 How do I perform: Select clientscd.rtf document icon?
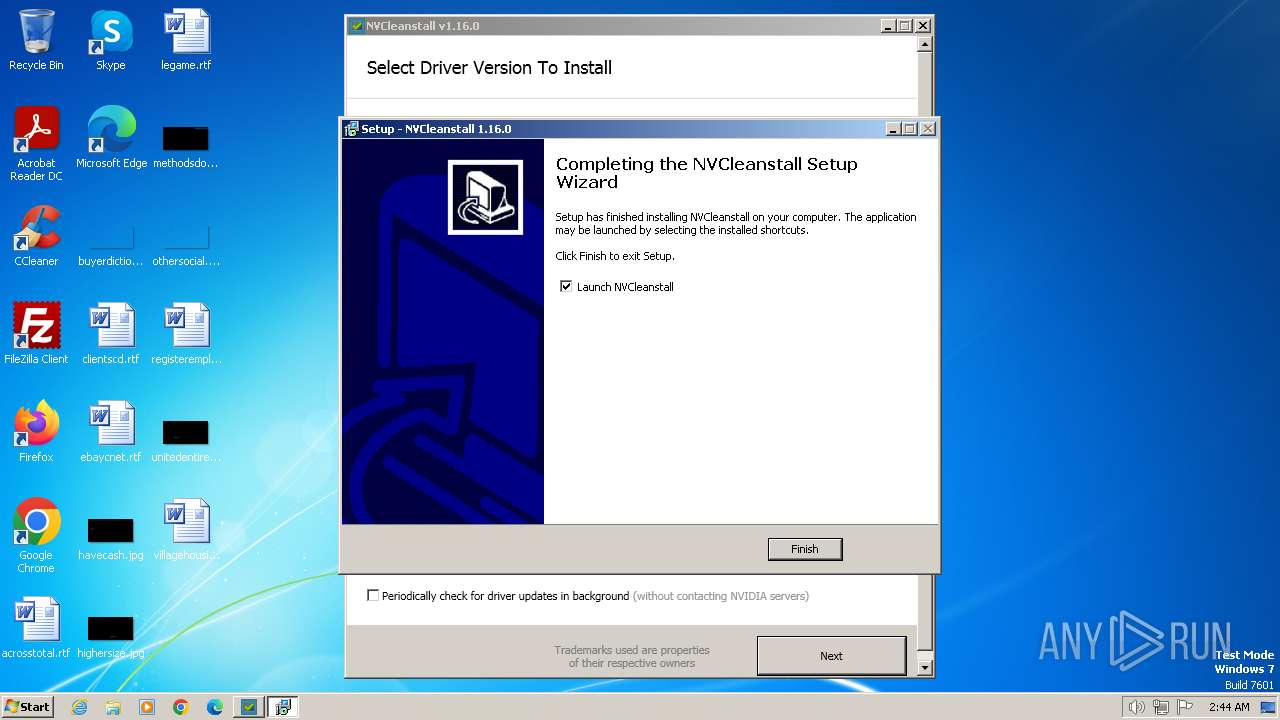pos(111,335)
